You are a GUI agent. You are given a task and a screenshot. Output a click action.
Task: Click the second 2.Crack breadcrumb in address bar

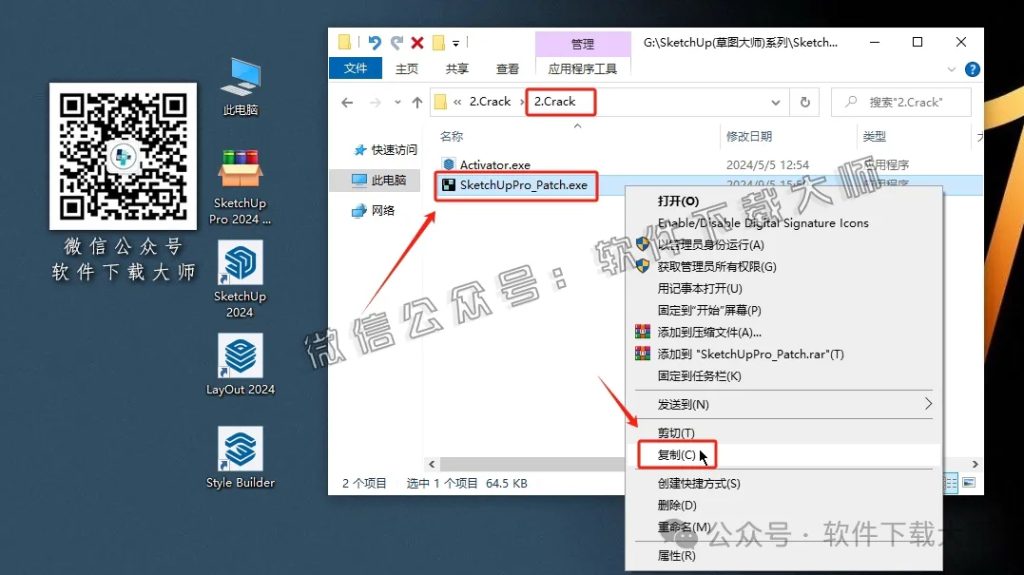coord(554,102)
